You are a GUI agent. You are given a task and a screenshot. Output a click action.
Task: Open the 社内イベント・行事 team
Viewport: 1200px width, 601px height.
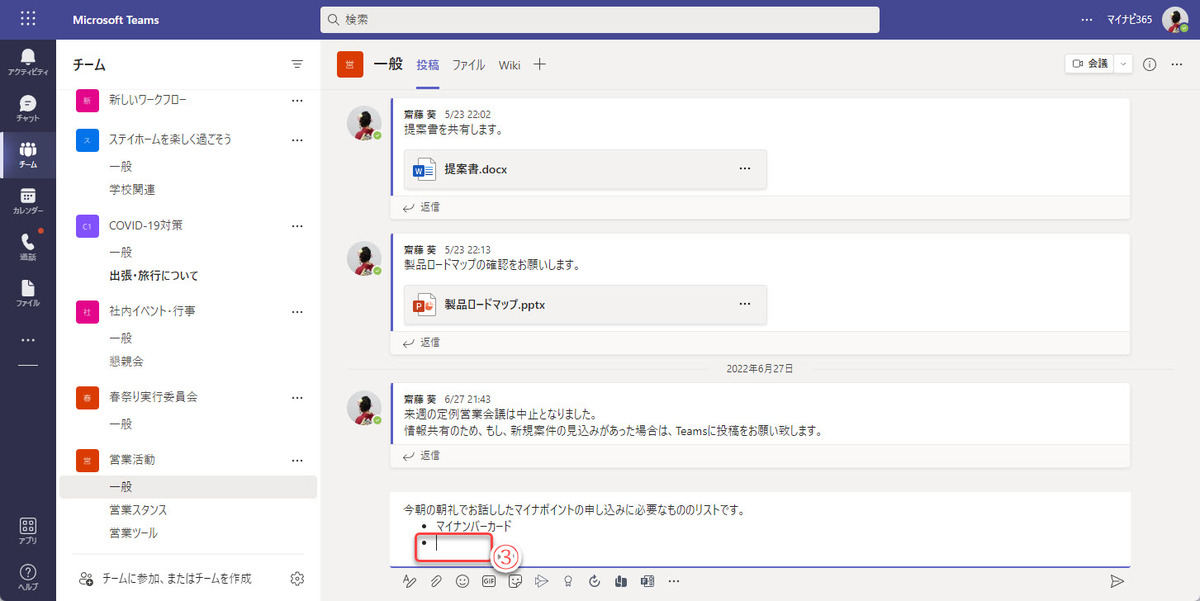click(152, 311)
